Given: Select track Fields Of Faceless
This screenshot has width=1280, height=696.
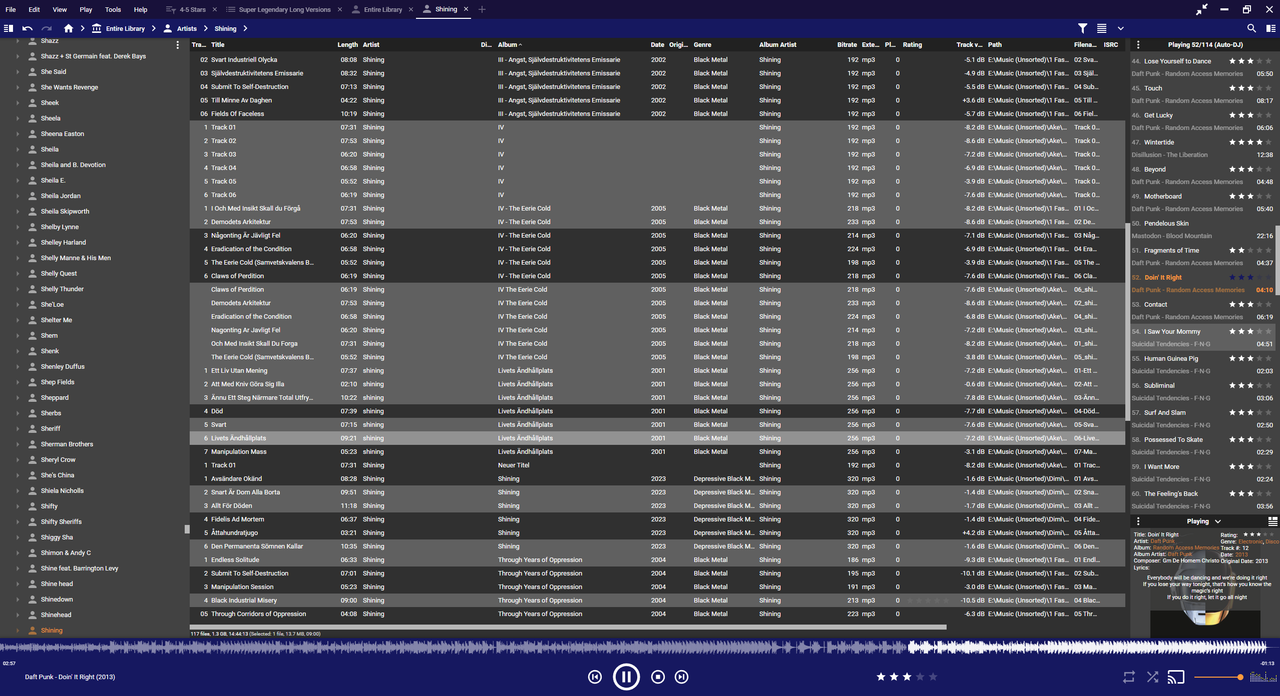Looking at the screenshot, I should click(x=659, y=114).
